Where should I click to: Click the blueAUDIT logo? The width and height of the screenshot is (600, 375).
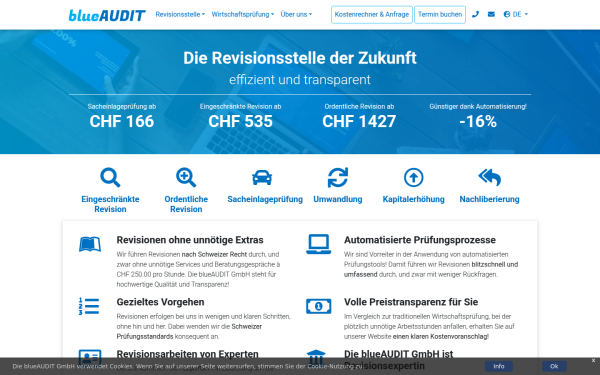tap(107, 15)
